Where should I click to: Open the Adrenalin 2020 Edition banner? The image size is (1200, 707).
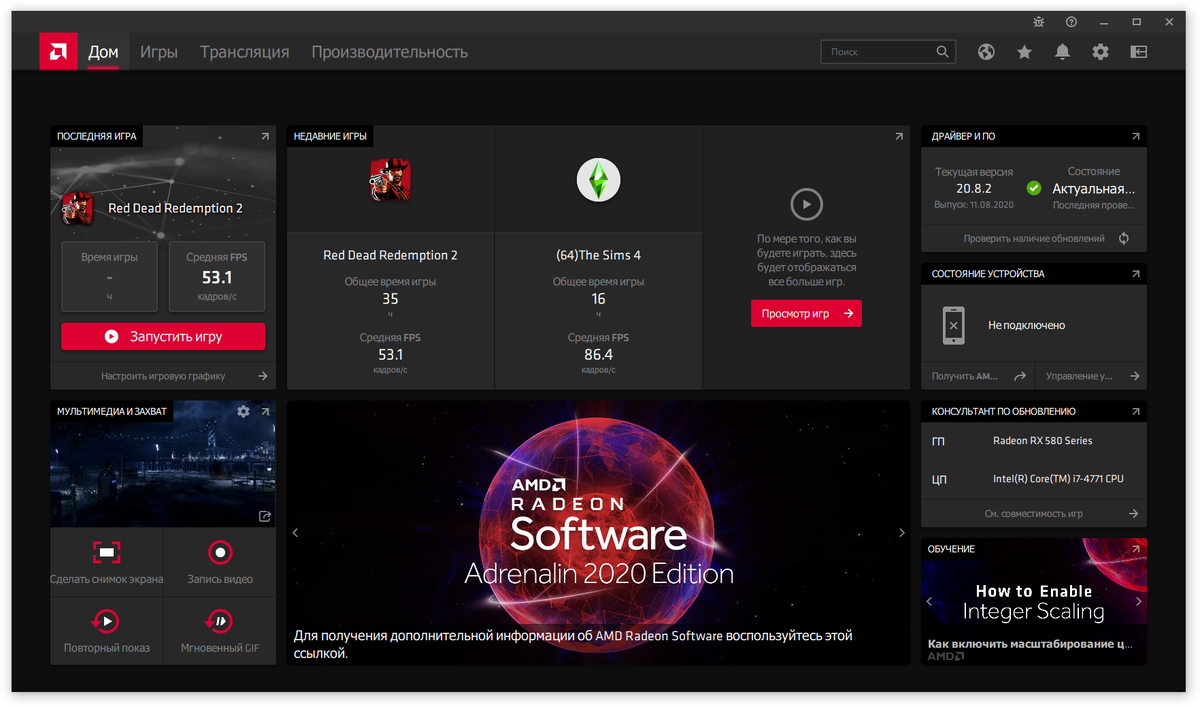[x=598, y=532]
